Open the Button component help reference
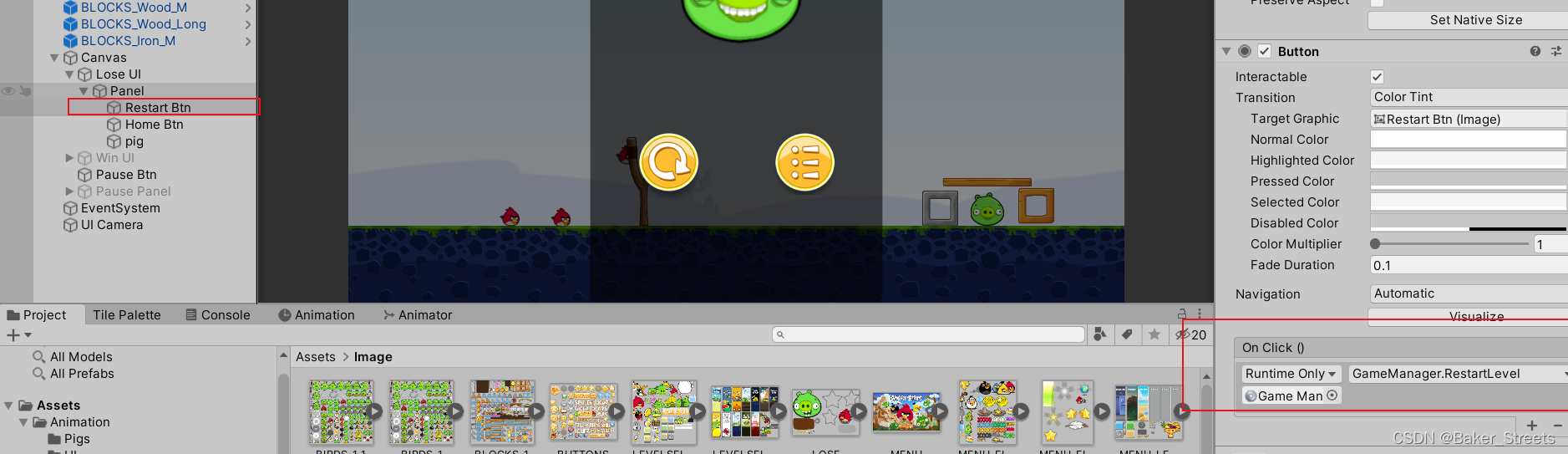 1535,51
